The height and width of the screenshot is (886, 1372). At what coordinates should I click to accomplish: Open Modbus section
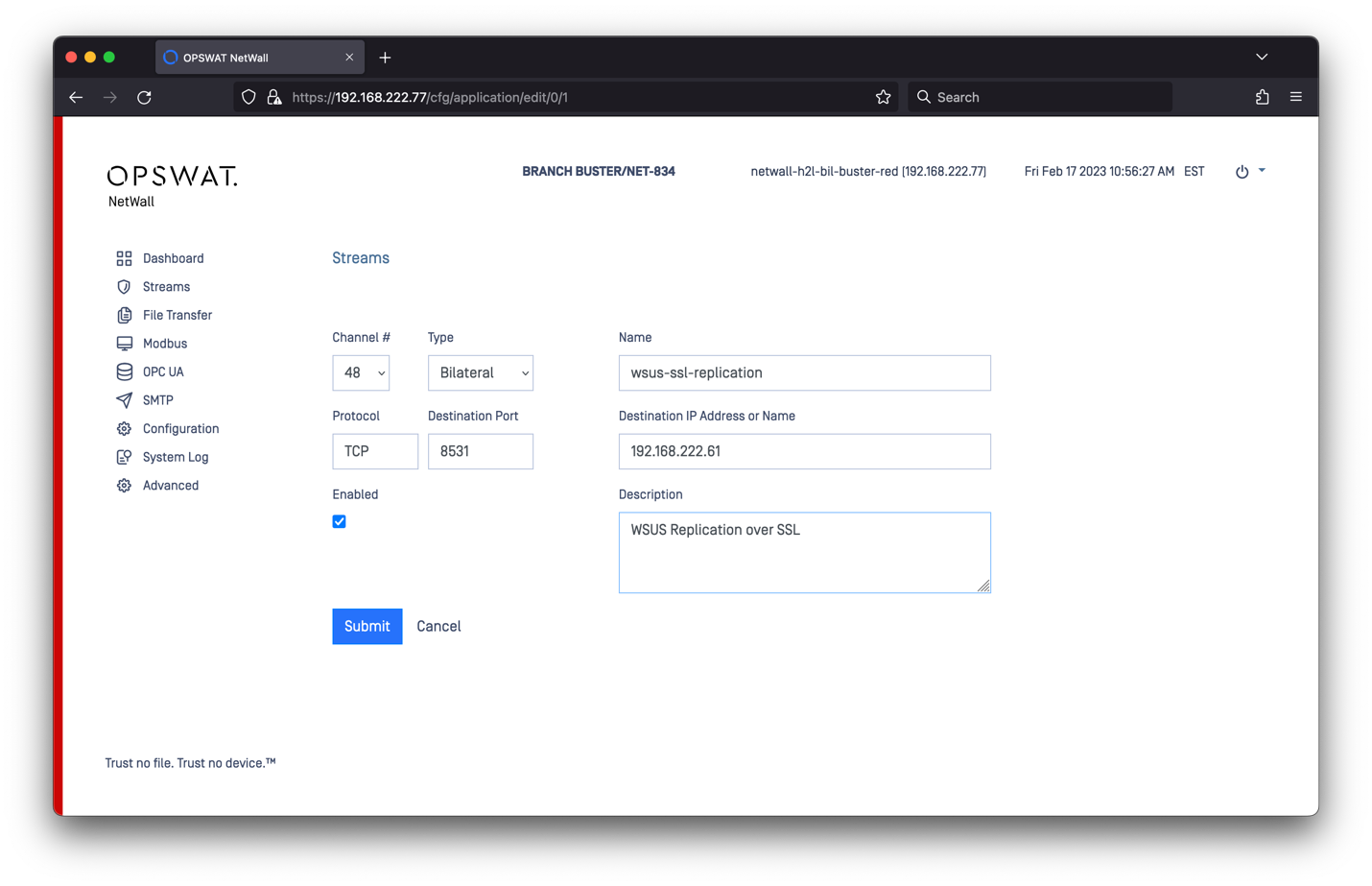pyautogui.click(x=165, y=344)
